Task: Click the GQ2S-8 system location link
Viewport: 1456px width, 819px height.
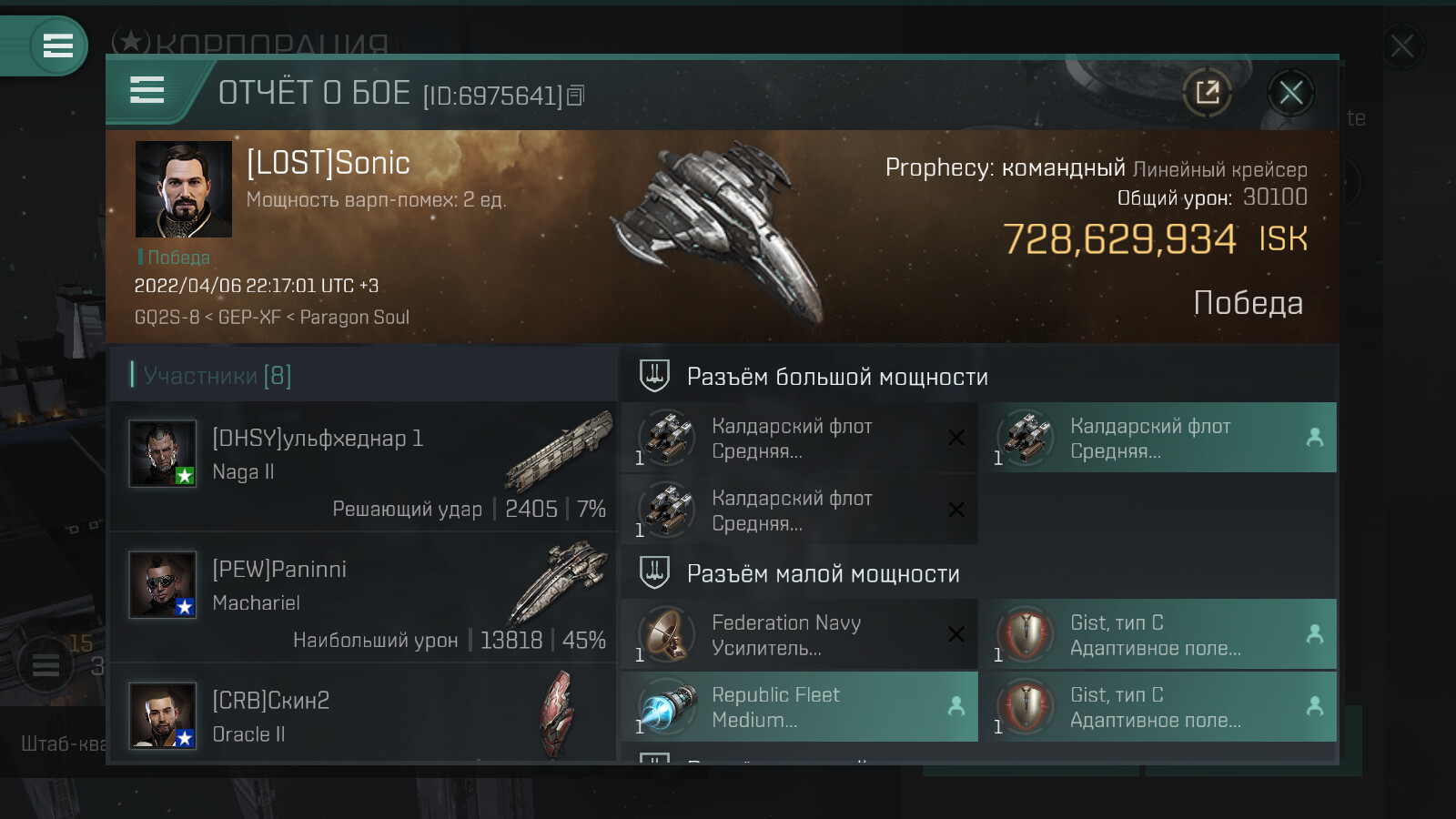Action: click(167, 318)
